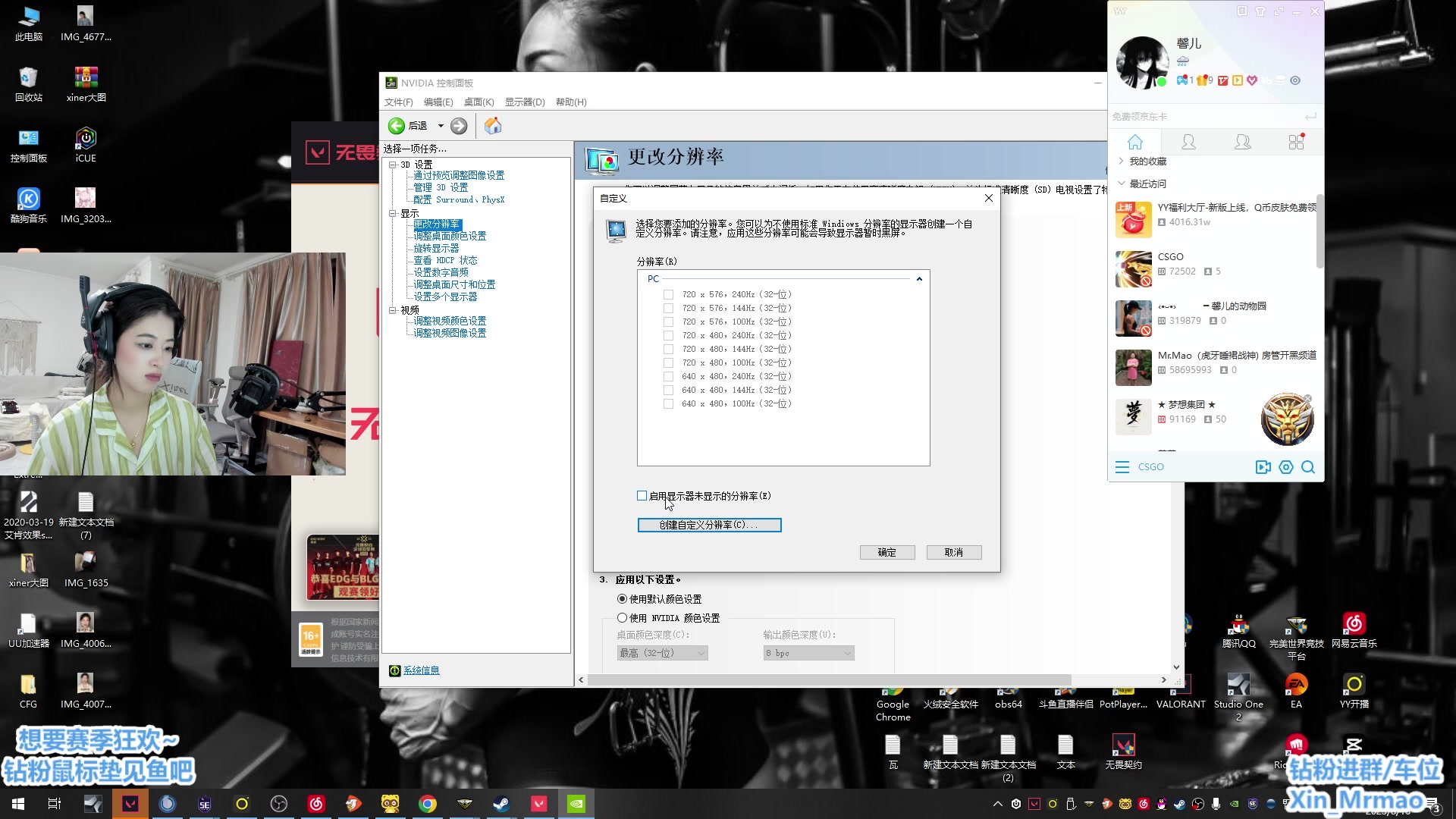Check 720 x 576, 100Hz resolution
This screenshot has width=1456, height=819.
tap(668, 322)
